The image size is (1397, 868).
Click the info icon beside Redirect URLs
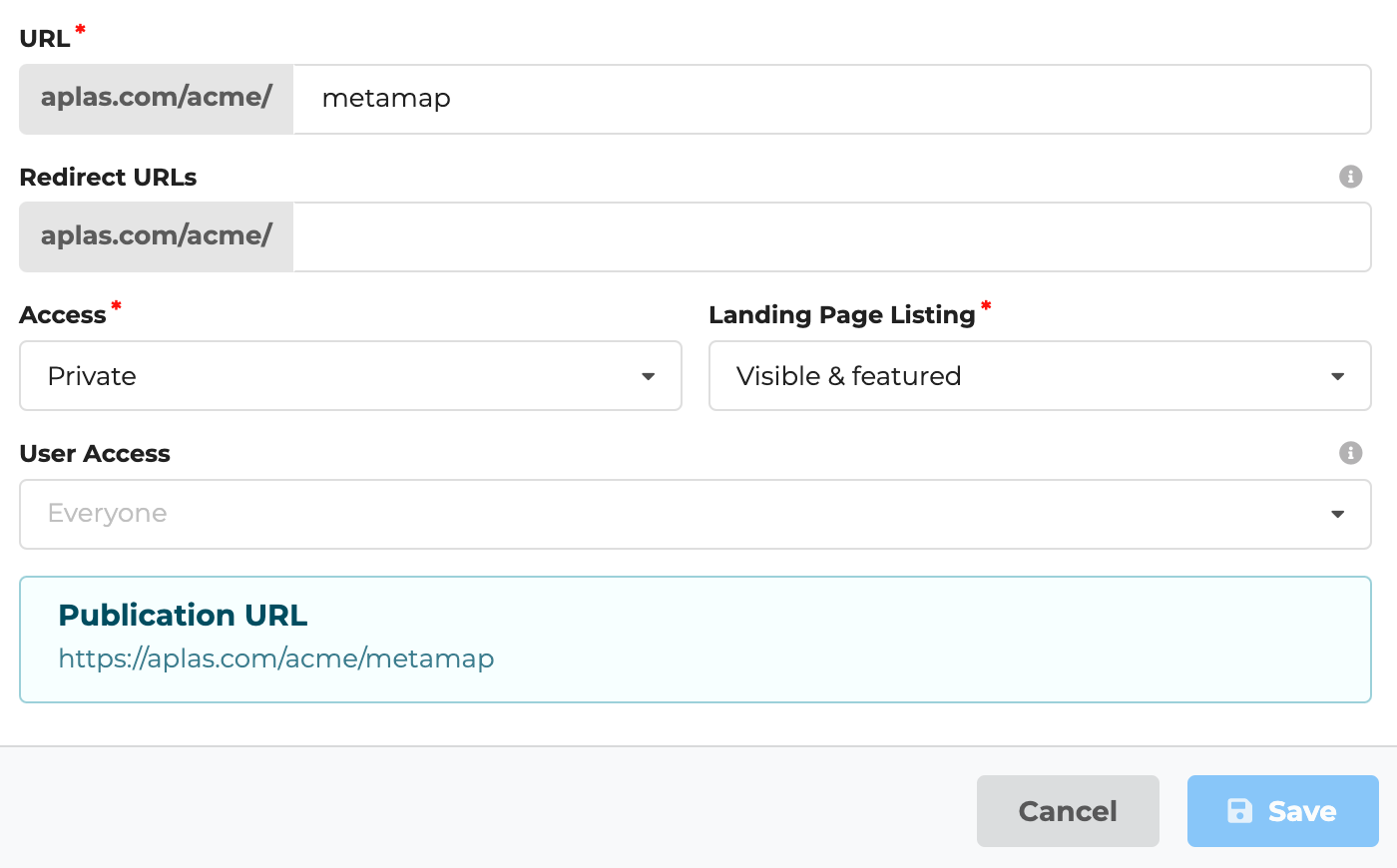click(1351, 177)
